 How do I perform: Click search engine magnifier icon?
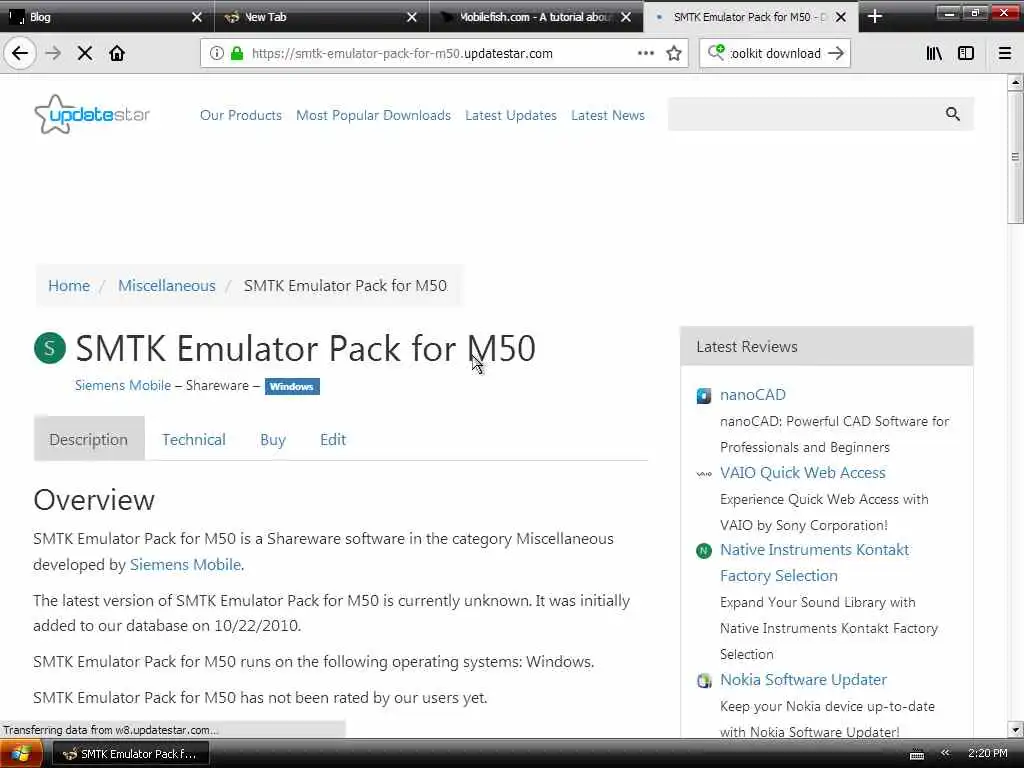[716, 52]
